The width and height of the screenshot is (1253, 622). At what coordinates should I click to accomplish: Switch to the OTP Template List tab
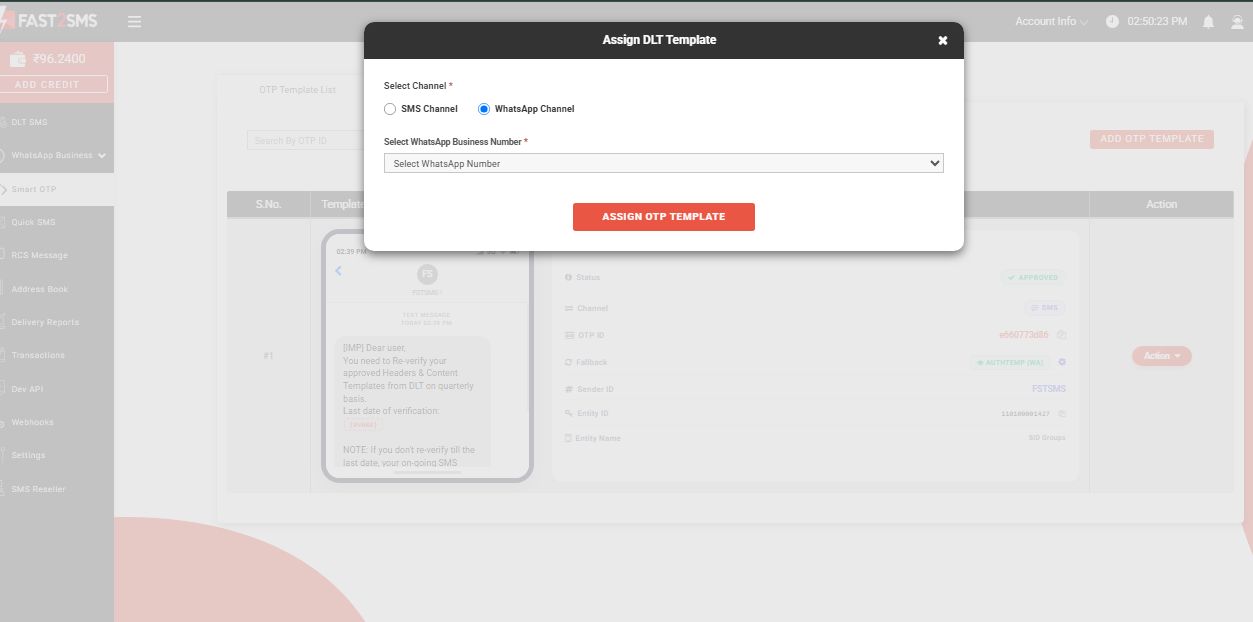(297, 90)
